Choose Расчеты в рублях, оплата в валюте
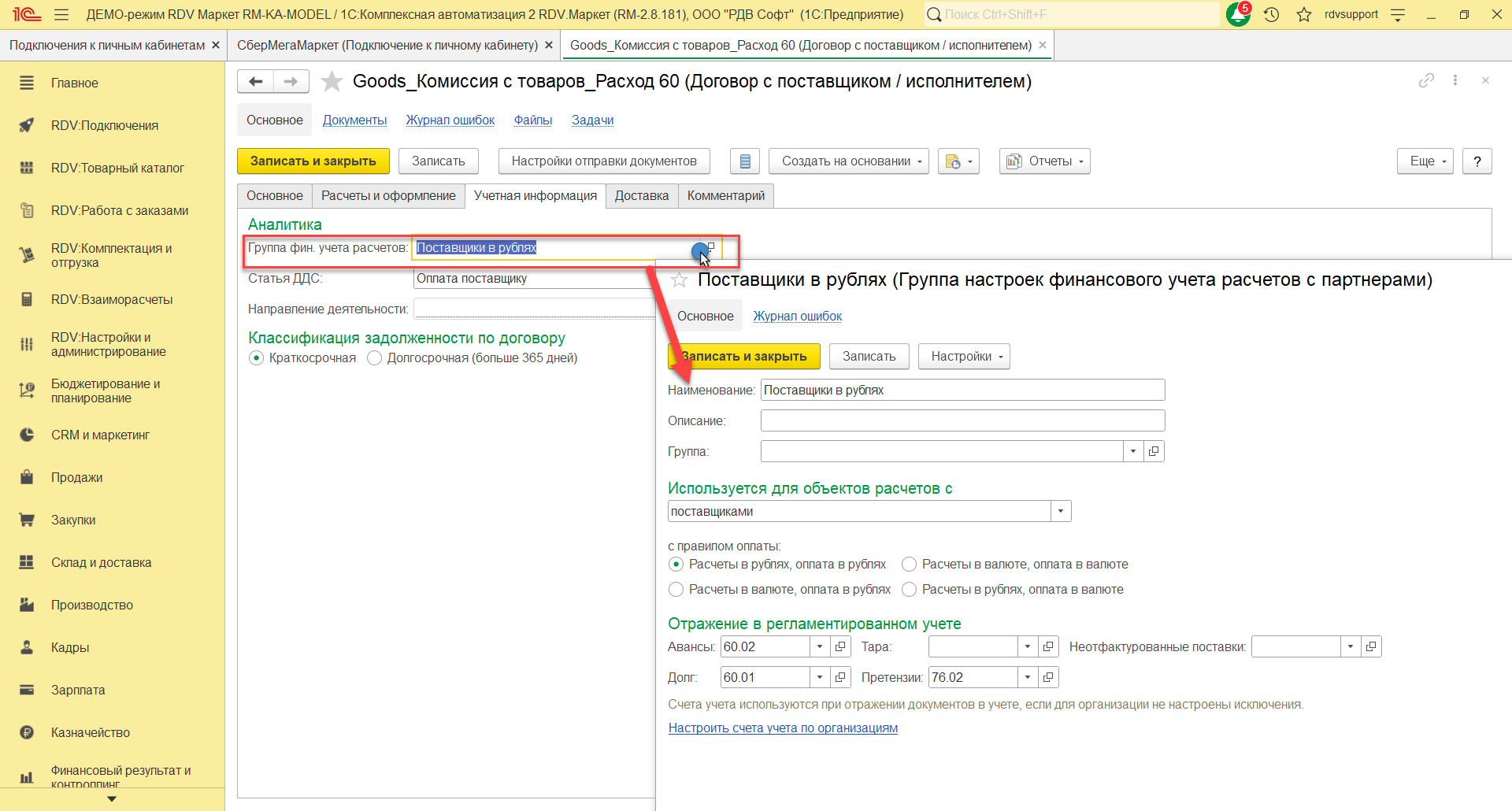Screen dimensions: 1512x811 (x=910, y=590)
